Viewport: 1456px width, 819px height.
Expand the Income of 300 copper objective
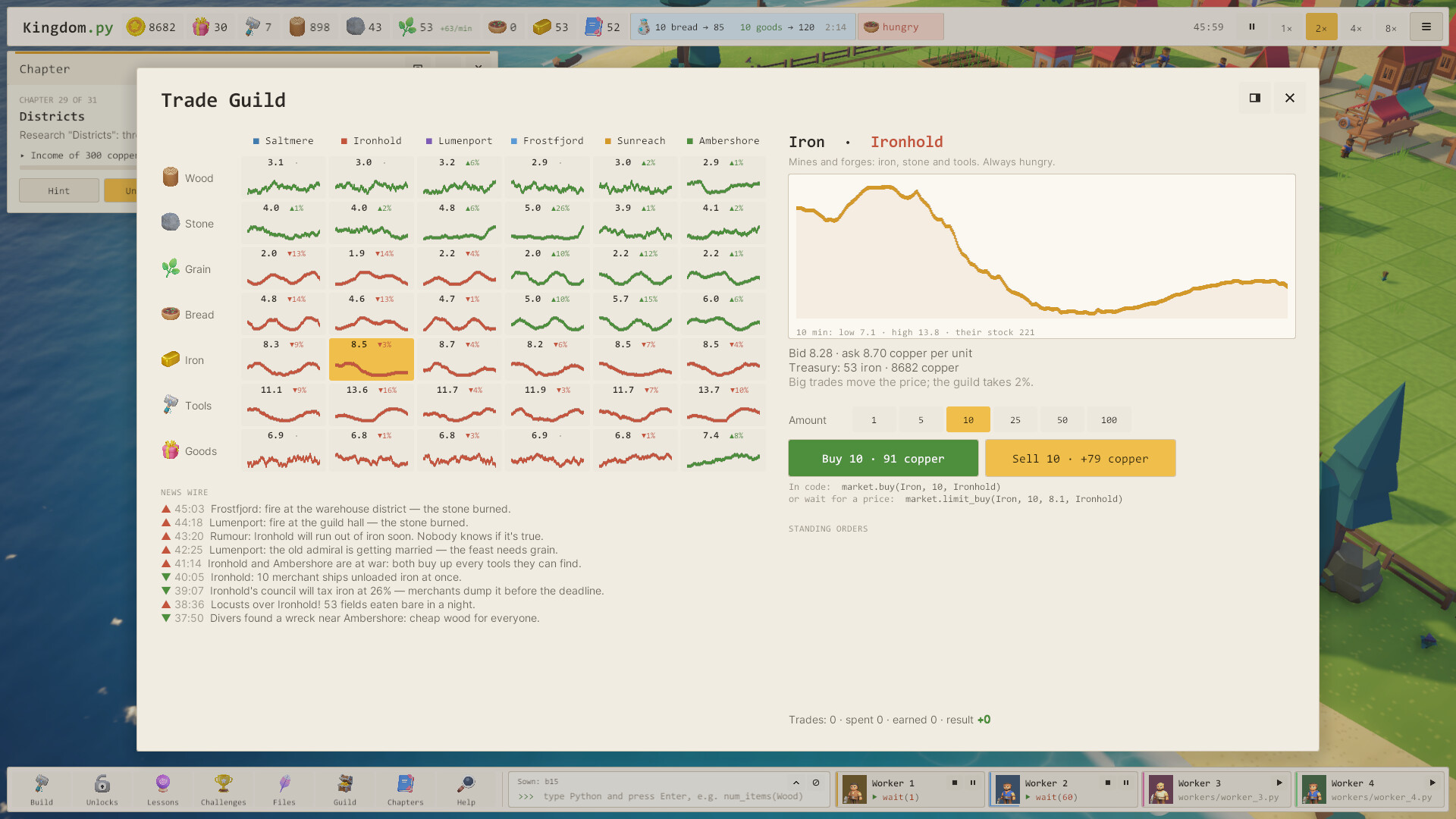click(x=79, y=155)
